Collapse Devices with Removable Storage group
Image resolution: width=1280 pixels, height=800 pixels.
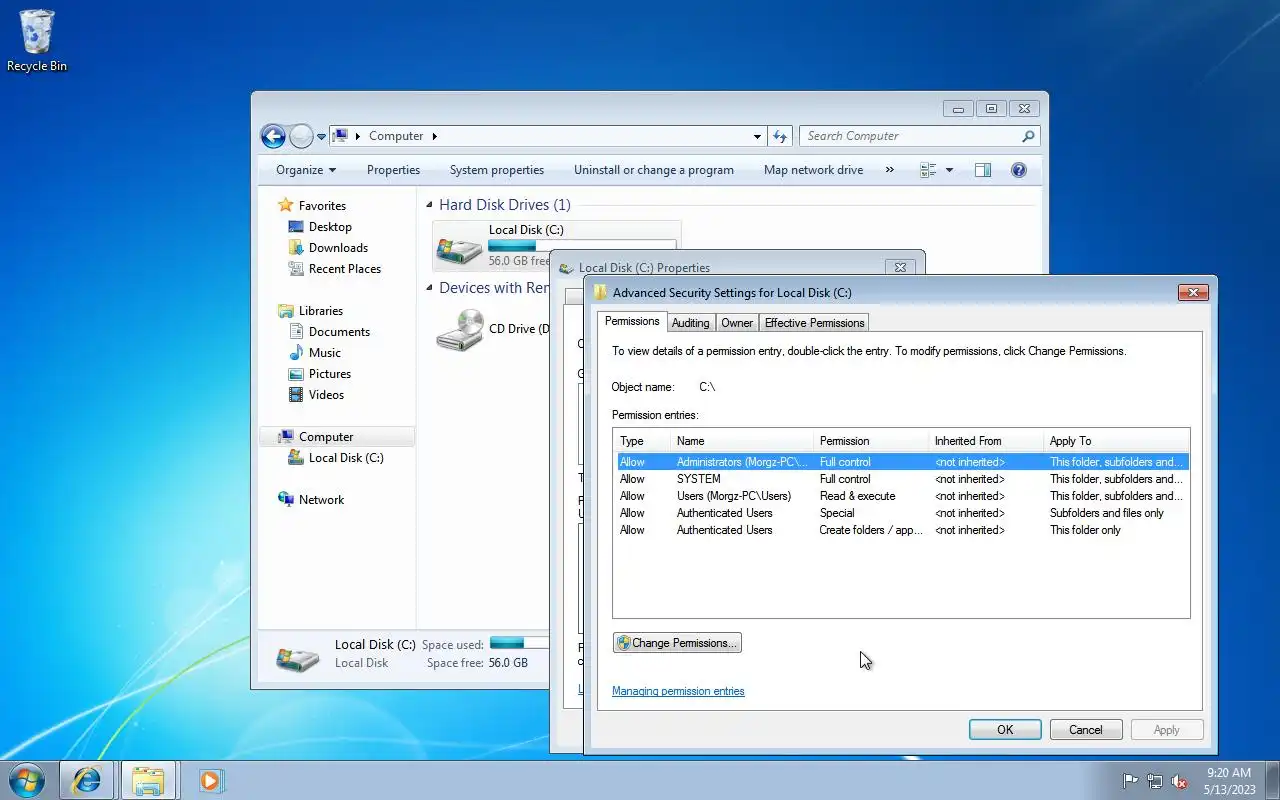[x=430, y=288]
